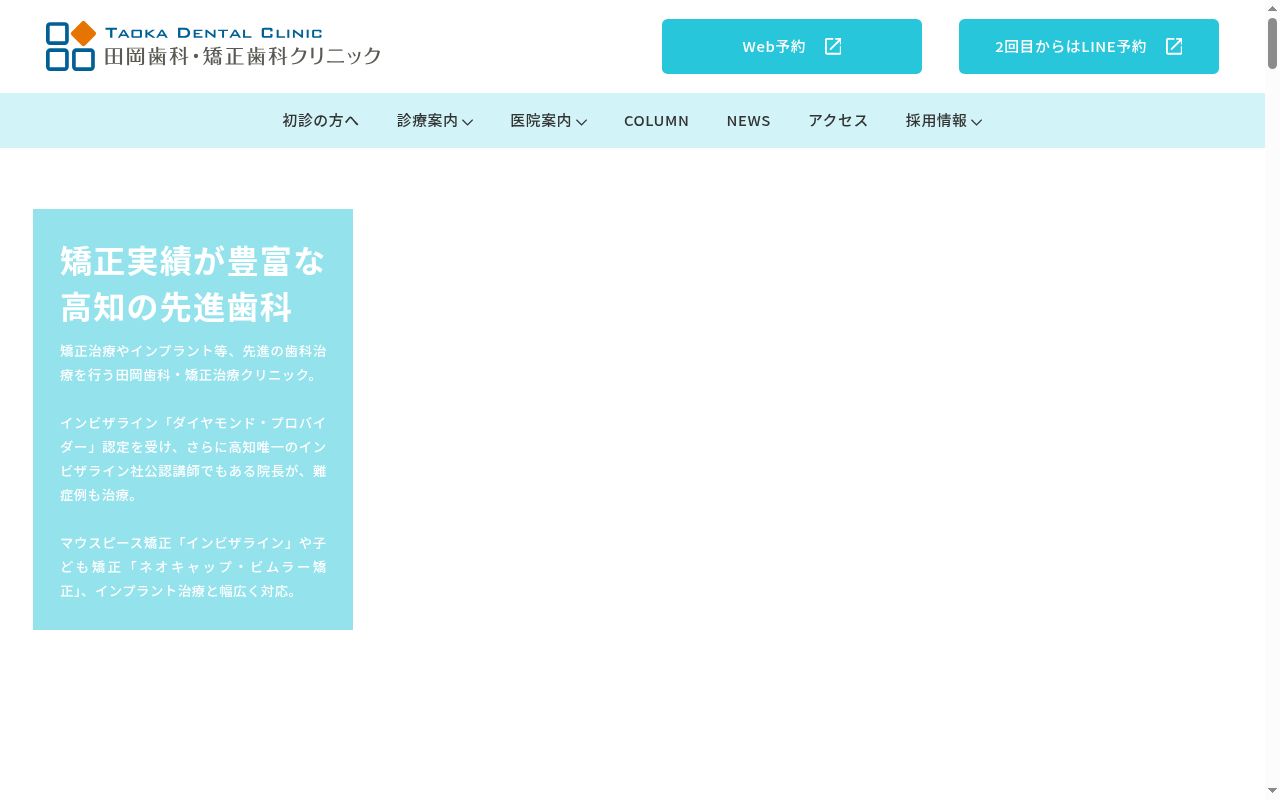The image size is (1280, 800).
Task: Navigate to NEWS page
Action: [x=749, y=121]
